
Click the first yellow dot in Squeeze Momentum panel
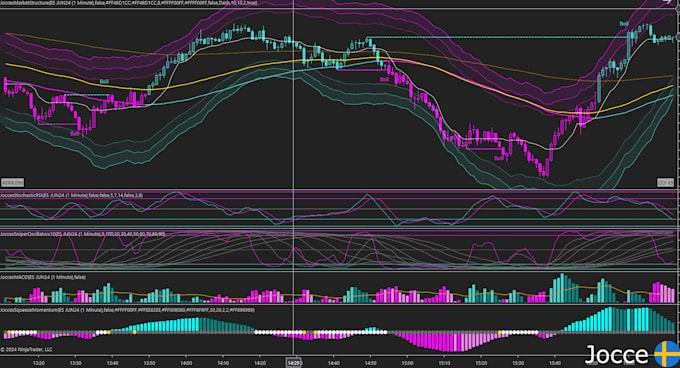click(9, 332)
